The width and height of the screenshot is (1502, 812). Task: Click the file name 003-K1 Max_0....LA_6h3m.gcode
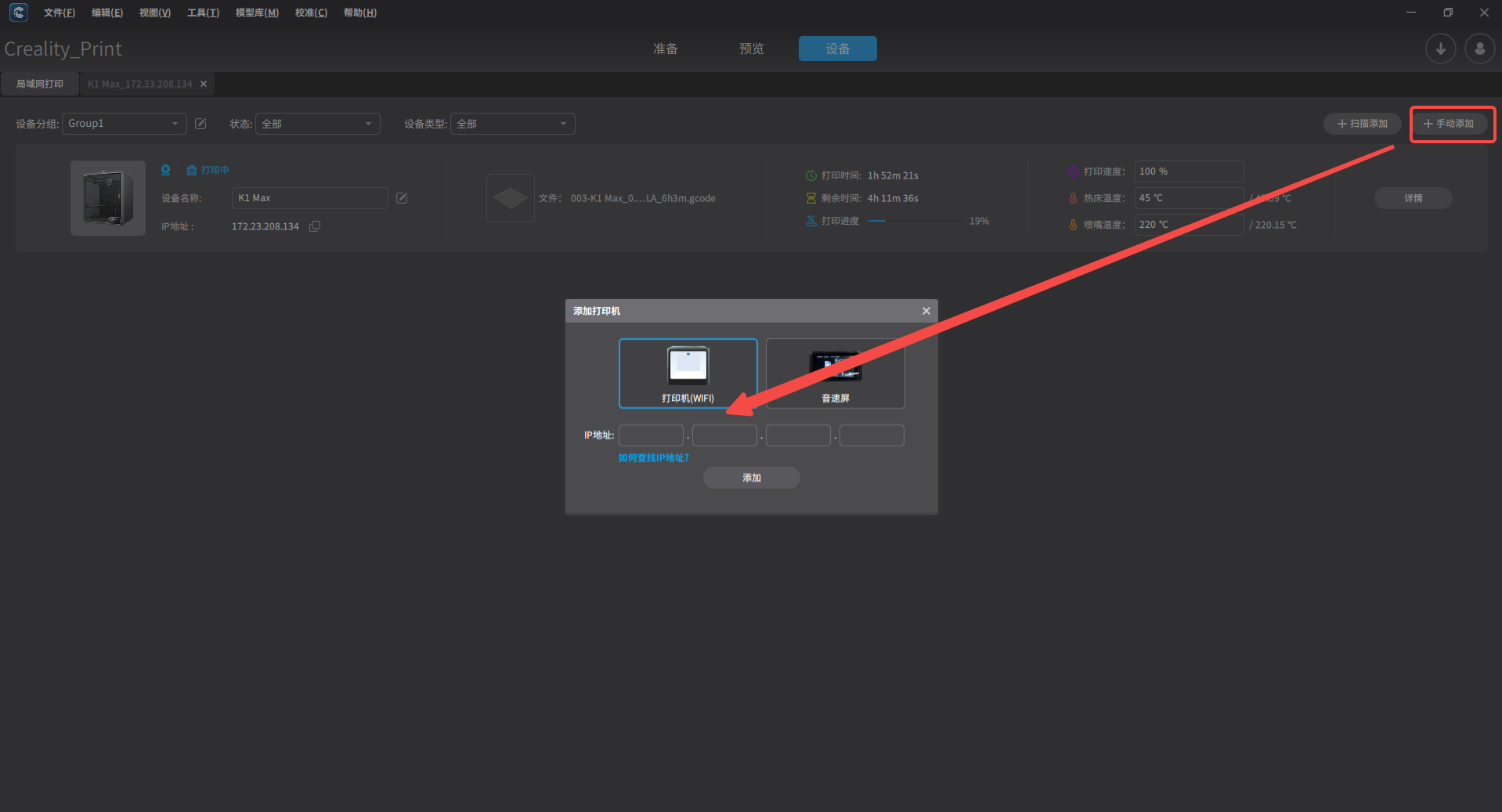643,198
